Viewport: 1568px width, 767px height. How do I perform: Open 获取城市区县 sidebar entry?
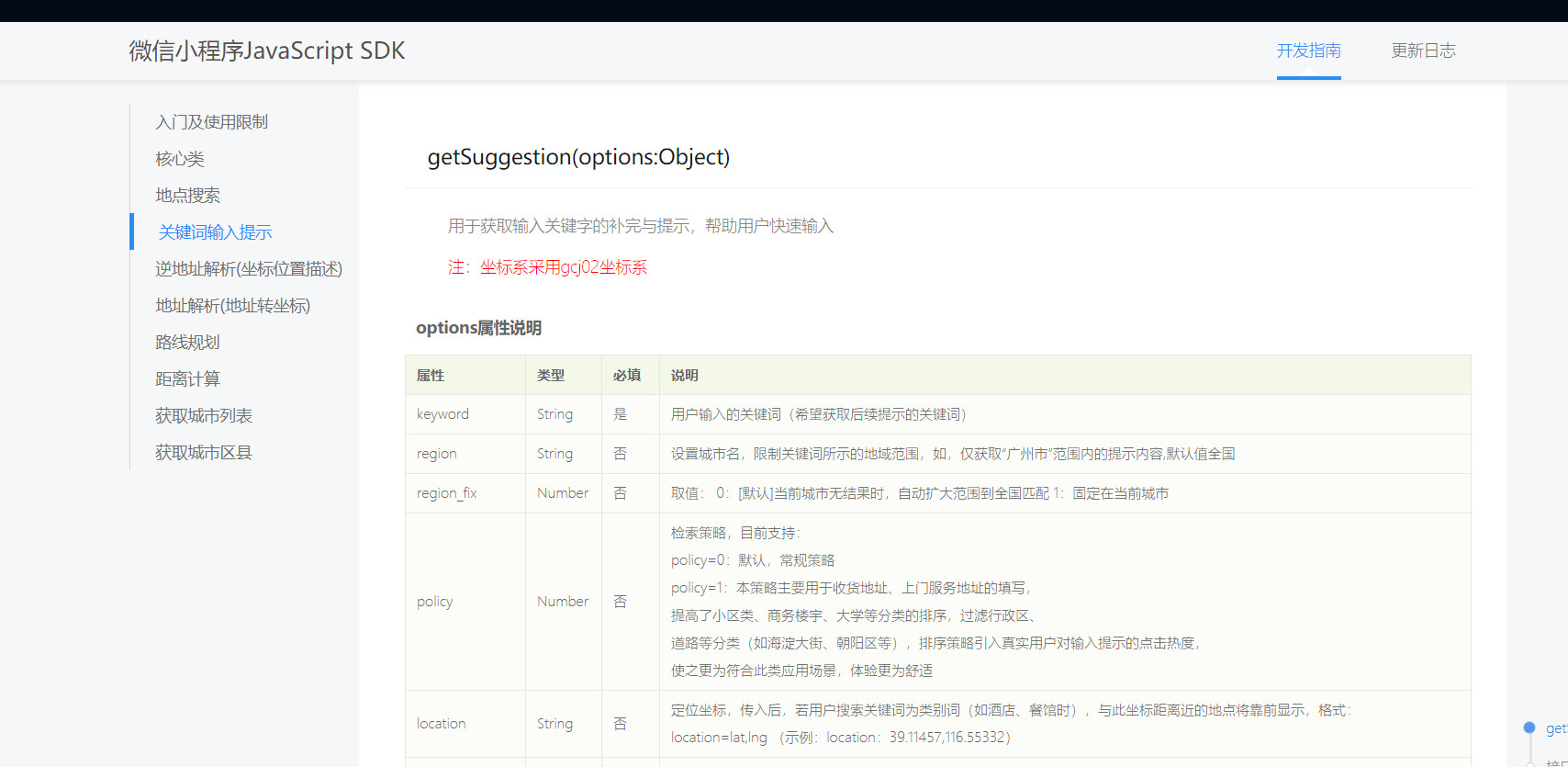[x=204, y=453]
